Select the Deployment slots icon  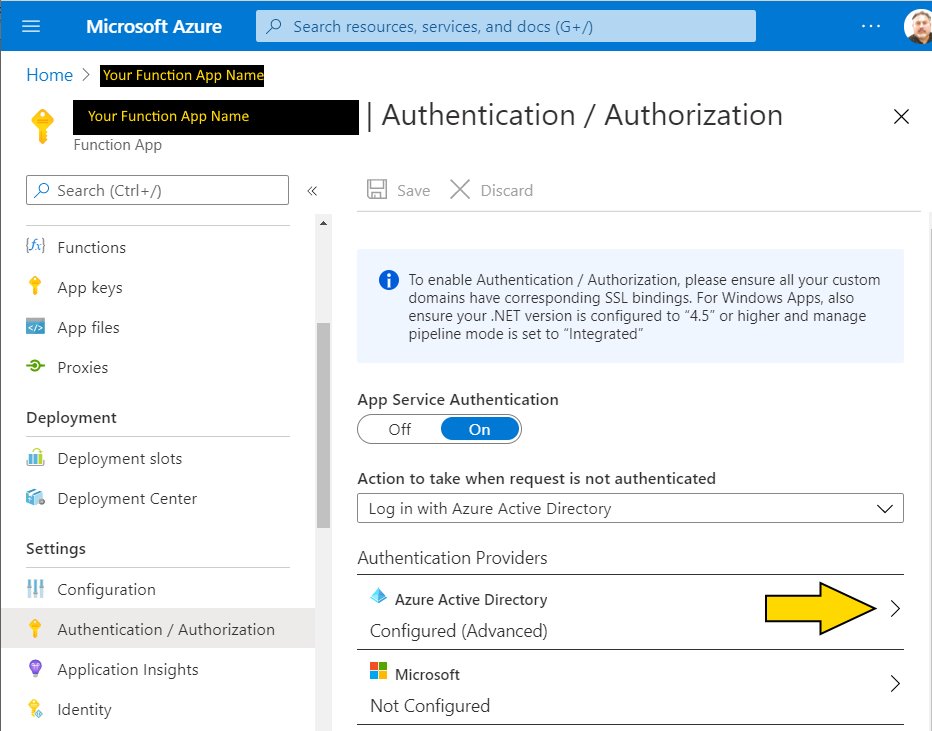coord(36,458)
